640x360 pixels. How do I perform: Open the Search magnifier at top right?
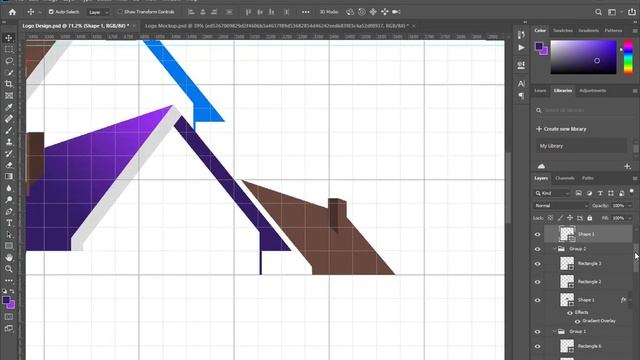point(598,12)
